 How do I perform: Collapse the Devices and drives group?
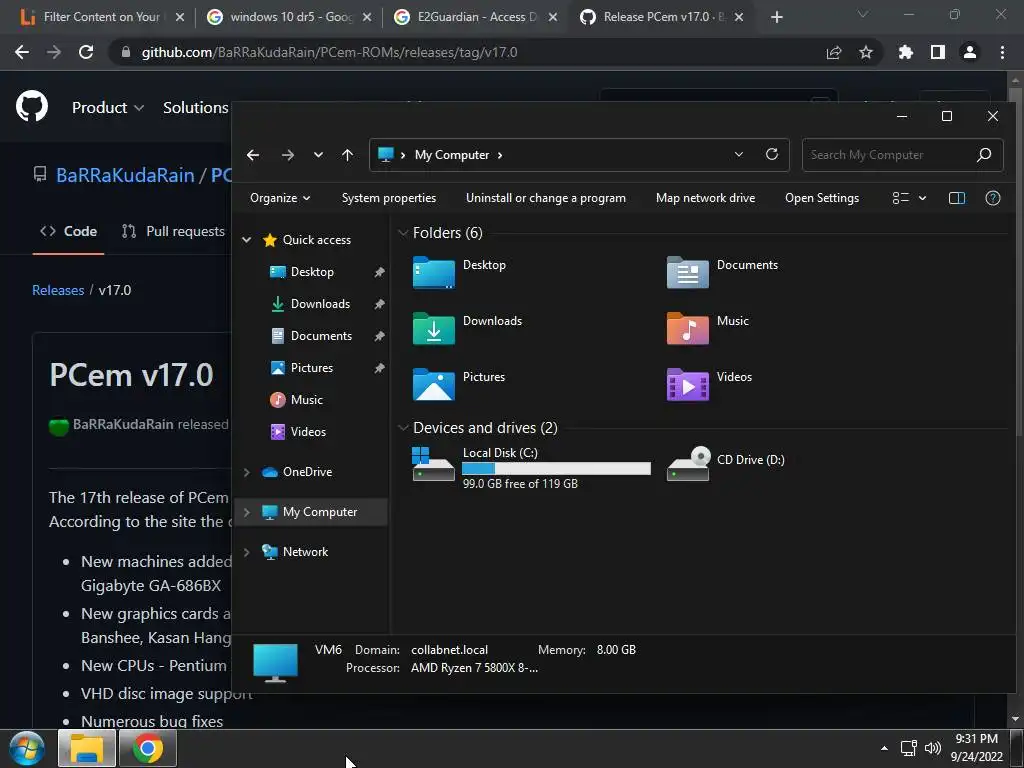(x=403, y=428)
